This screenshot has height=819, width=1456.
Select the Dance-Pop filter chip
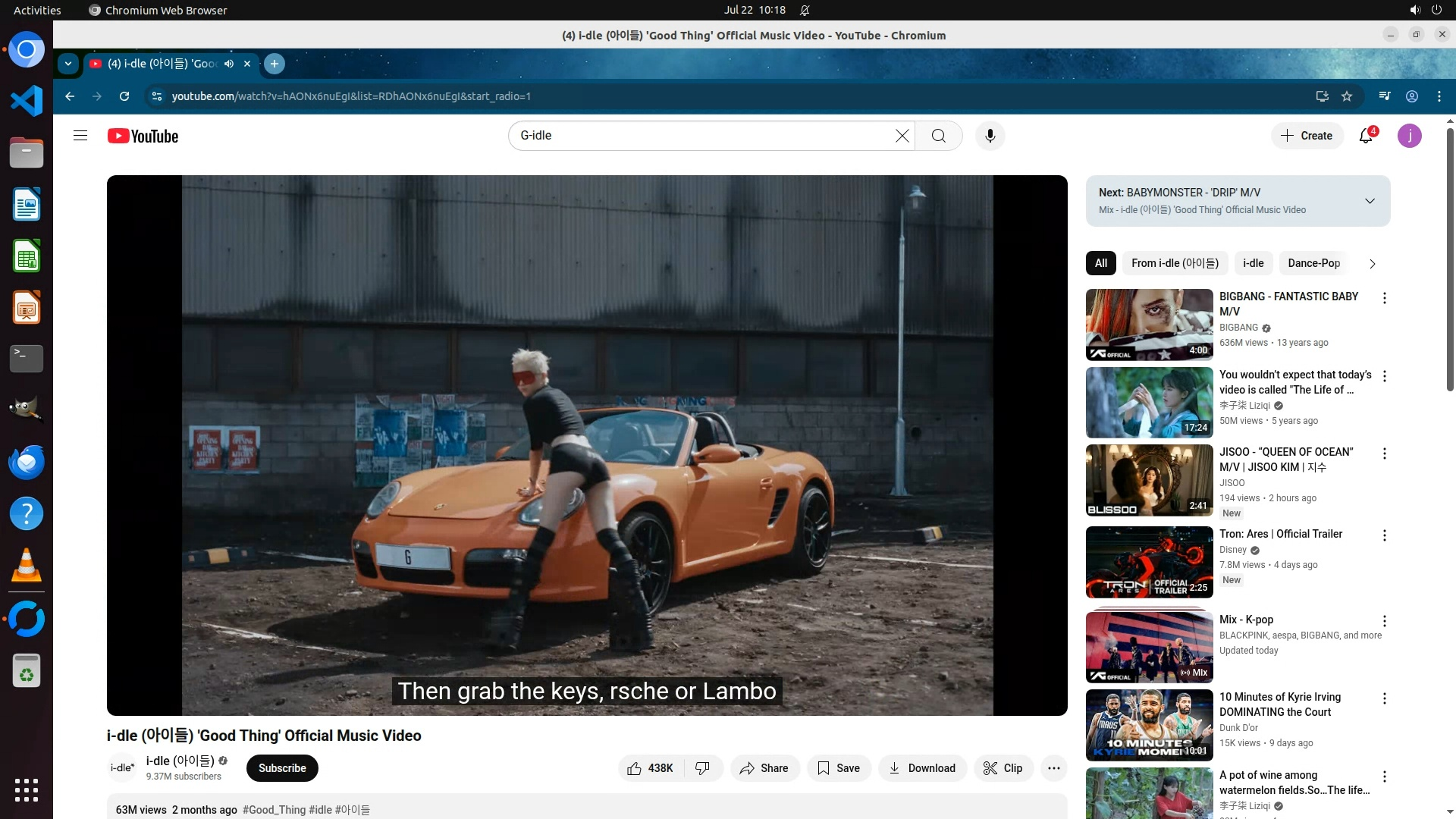pos(1313,263)
